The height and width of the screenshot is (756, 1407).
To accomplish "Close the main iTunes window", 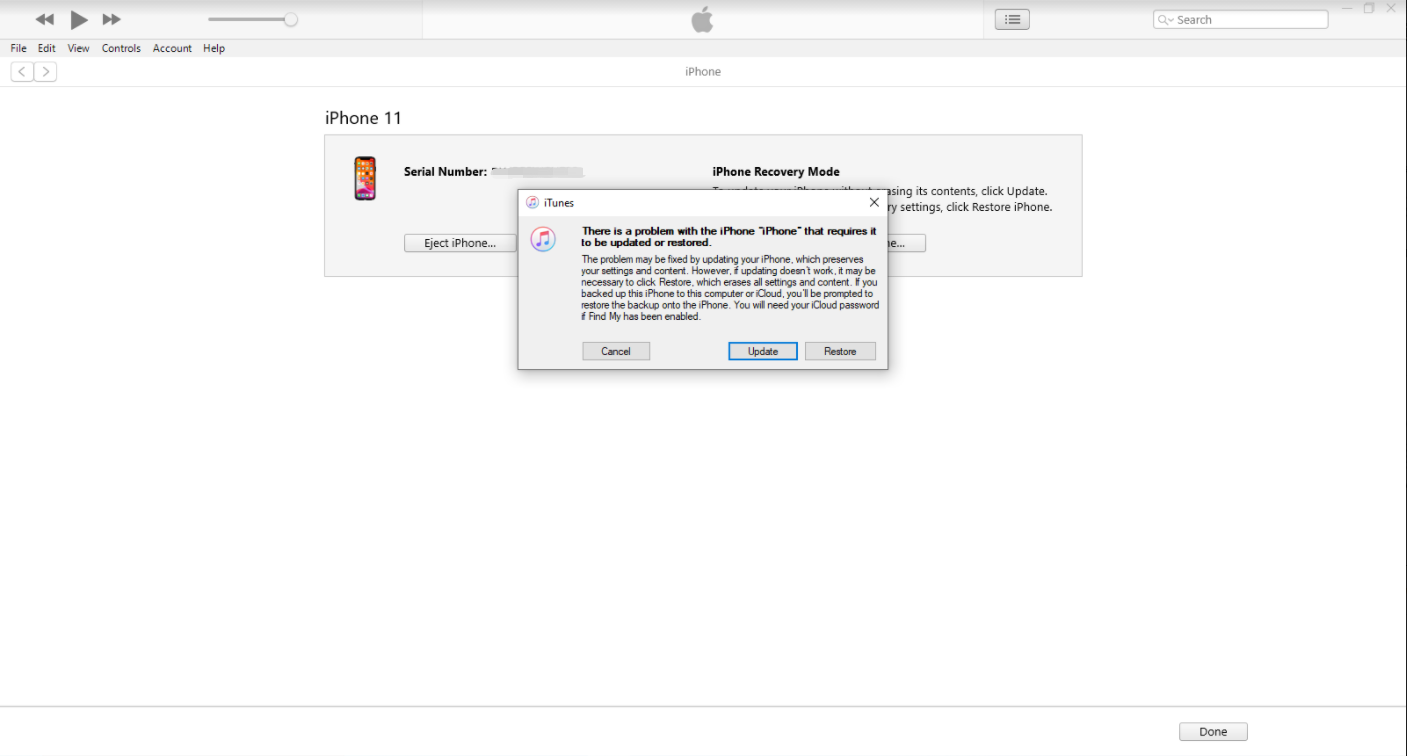I will 1391,8.
